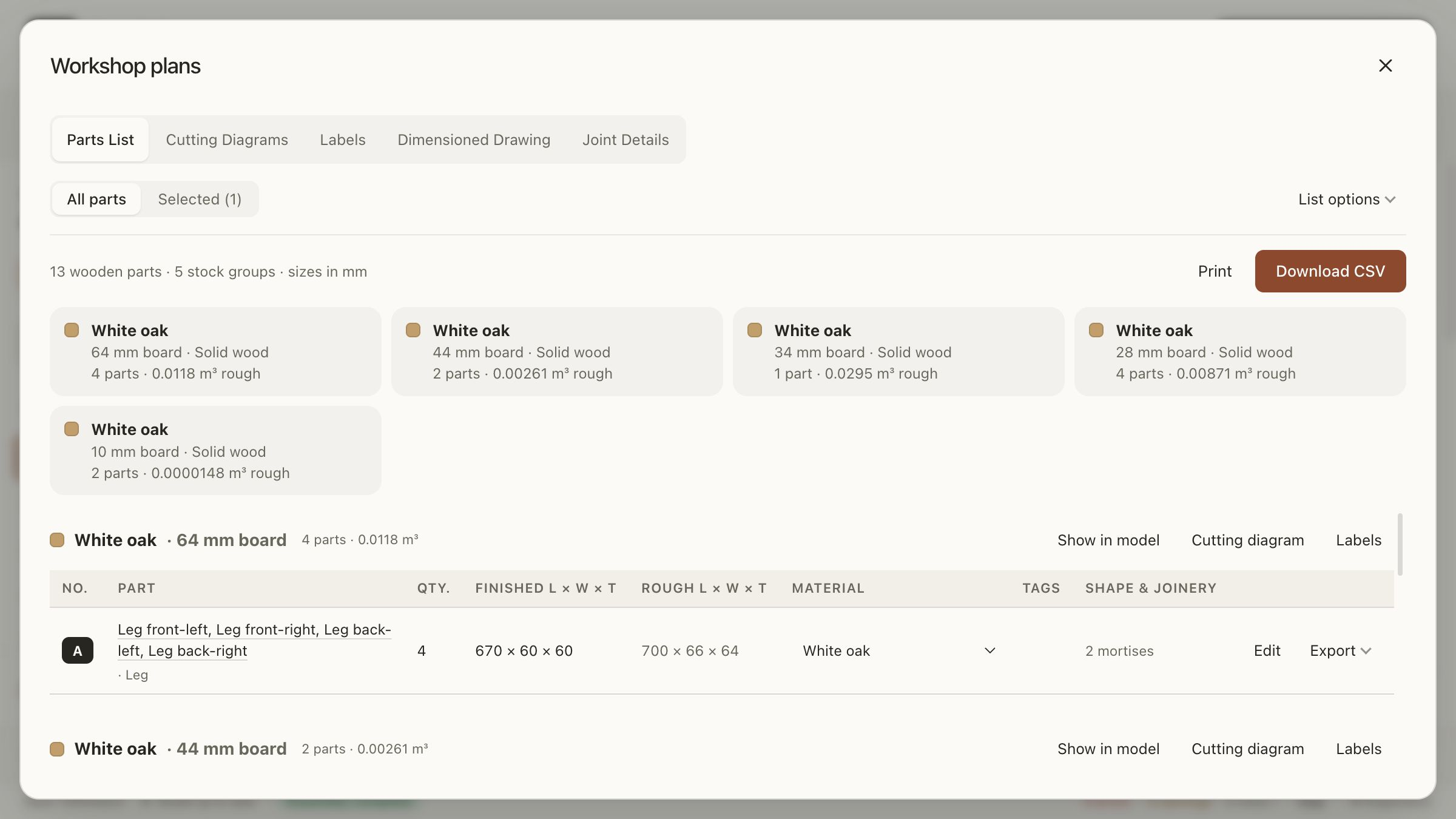Click the FINISHED L × W × T column header
The height and width of the screenshot is (819, 1456).
(x=545, y=588)
